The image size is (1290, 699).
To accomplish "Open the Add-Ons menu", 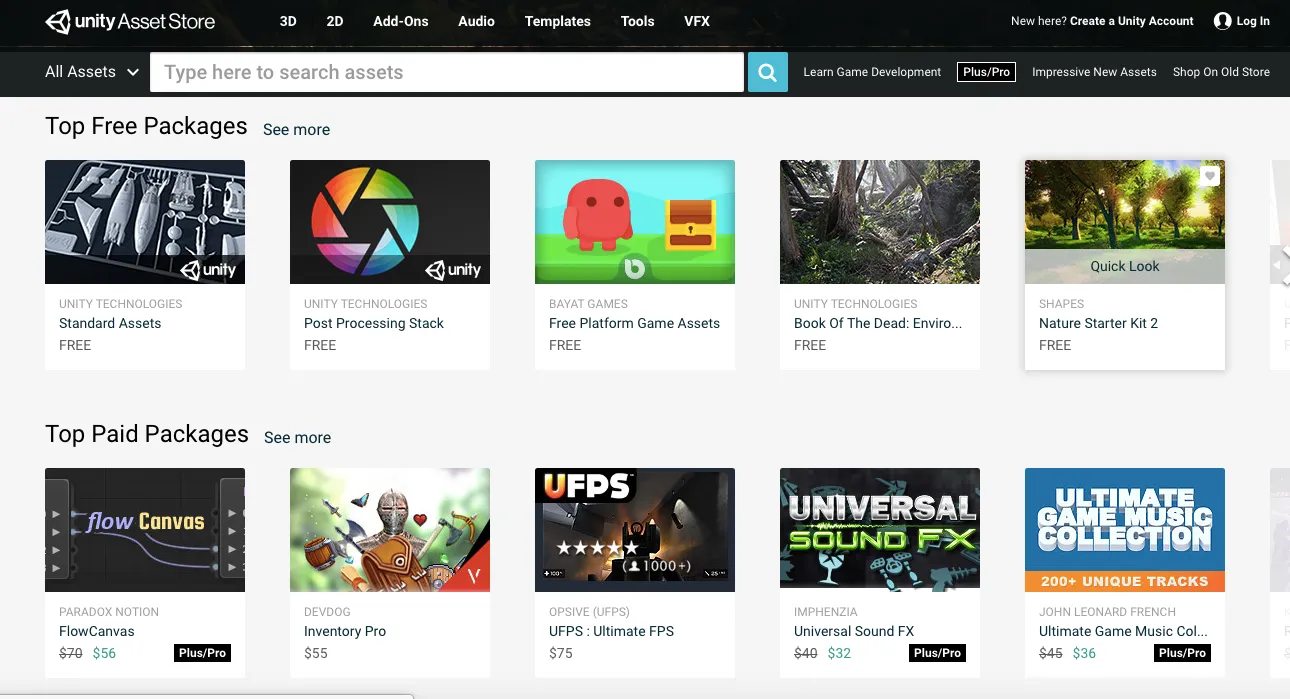I will (x=401, y=21).
